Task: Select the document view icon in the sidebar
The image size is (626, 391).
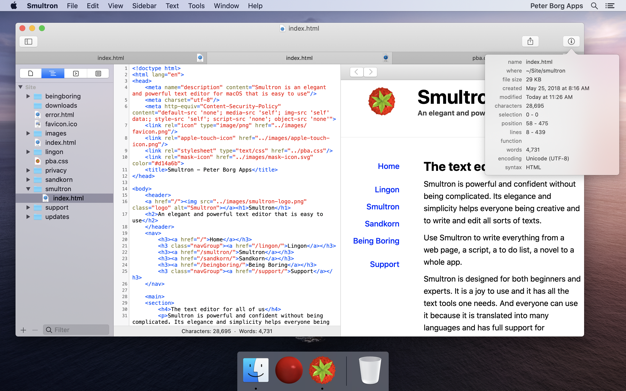Action: click(x=30, y=73)
